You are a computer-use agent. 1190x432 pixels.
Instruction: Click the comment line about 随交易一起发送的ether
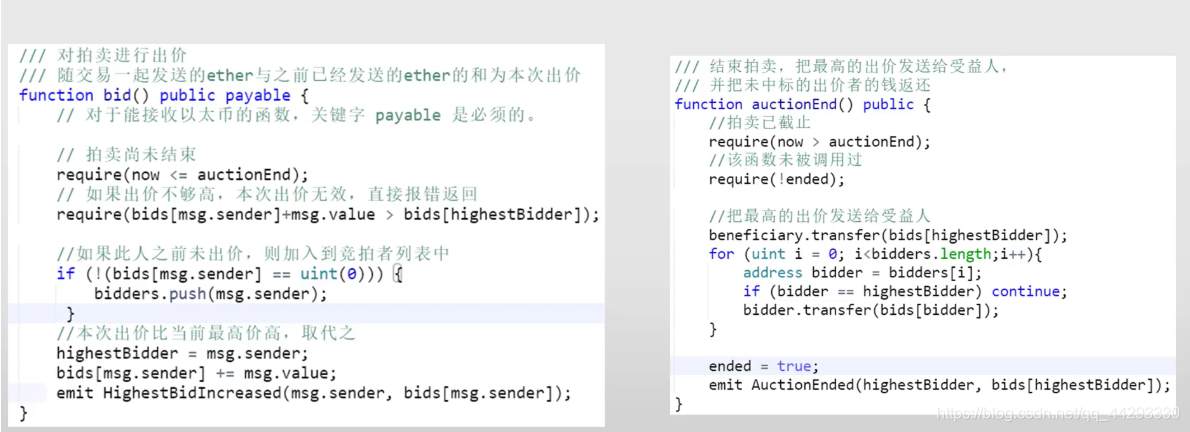click(x=300, y=76)
